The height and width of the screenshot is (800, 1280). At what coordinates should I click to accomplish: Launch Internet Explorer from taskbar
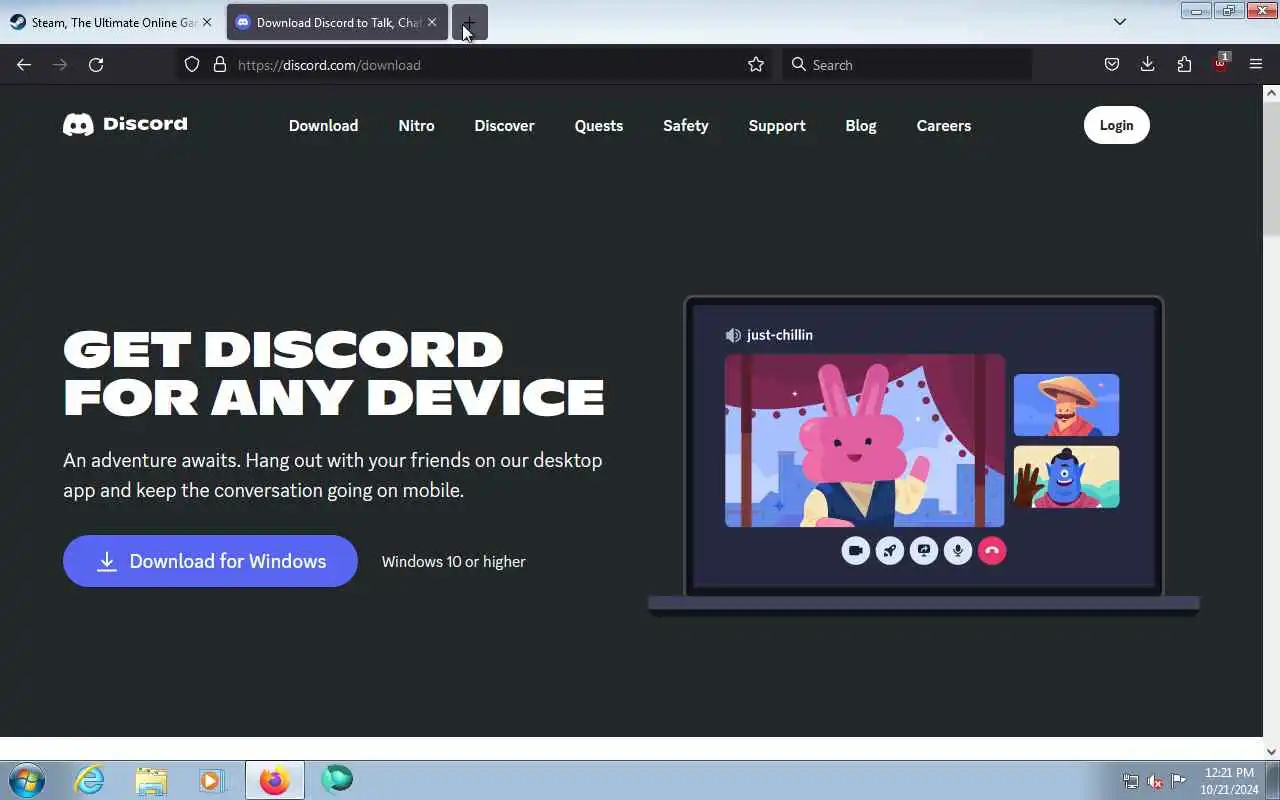coord(90,780)
